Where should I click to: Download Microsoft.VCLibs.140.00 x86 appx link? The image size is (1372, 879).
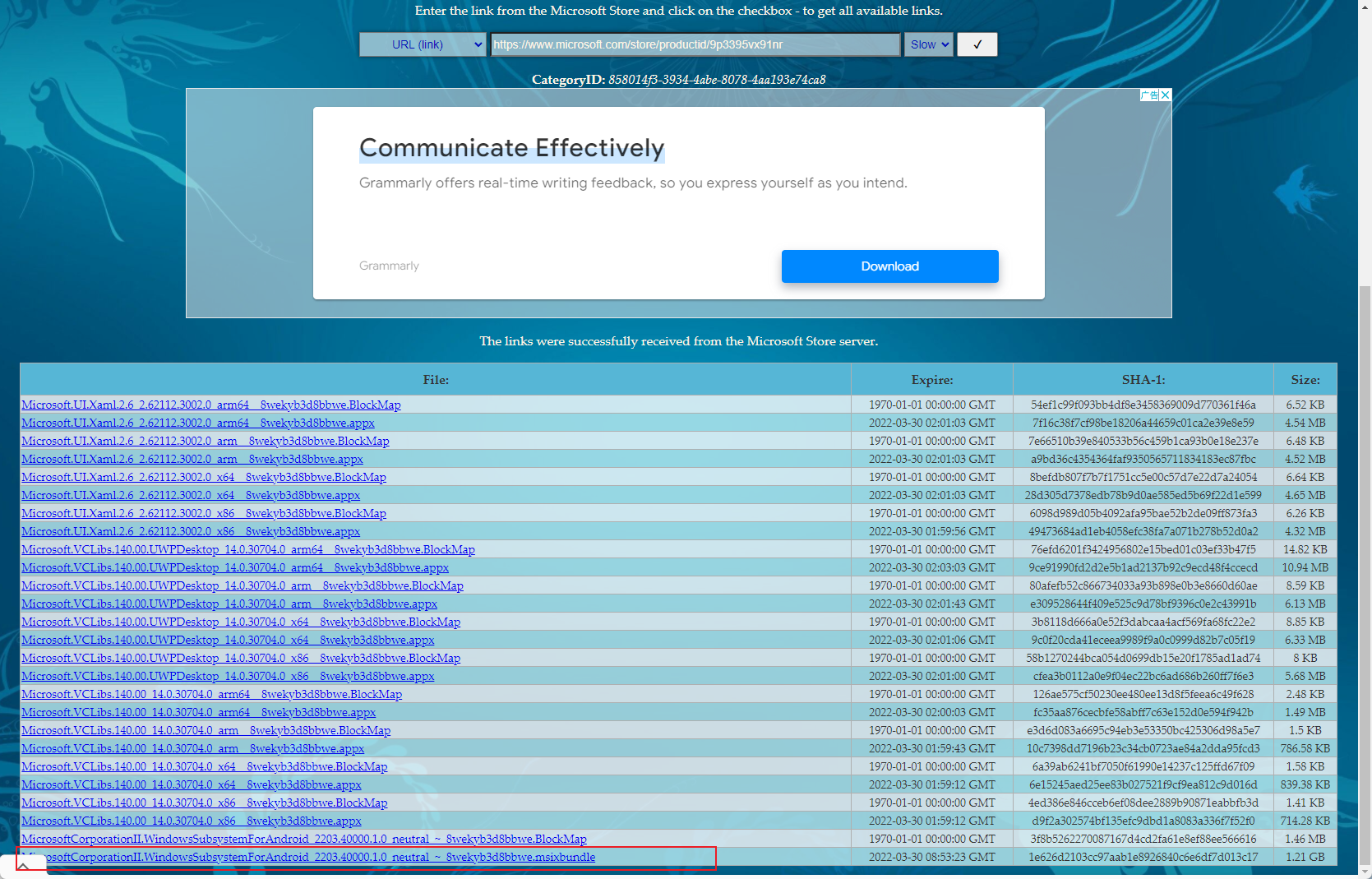pos(191,821)
